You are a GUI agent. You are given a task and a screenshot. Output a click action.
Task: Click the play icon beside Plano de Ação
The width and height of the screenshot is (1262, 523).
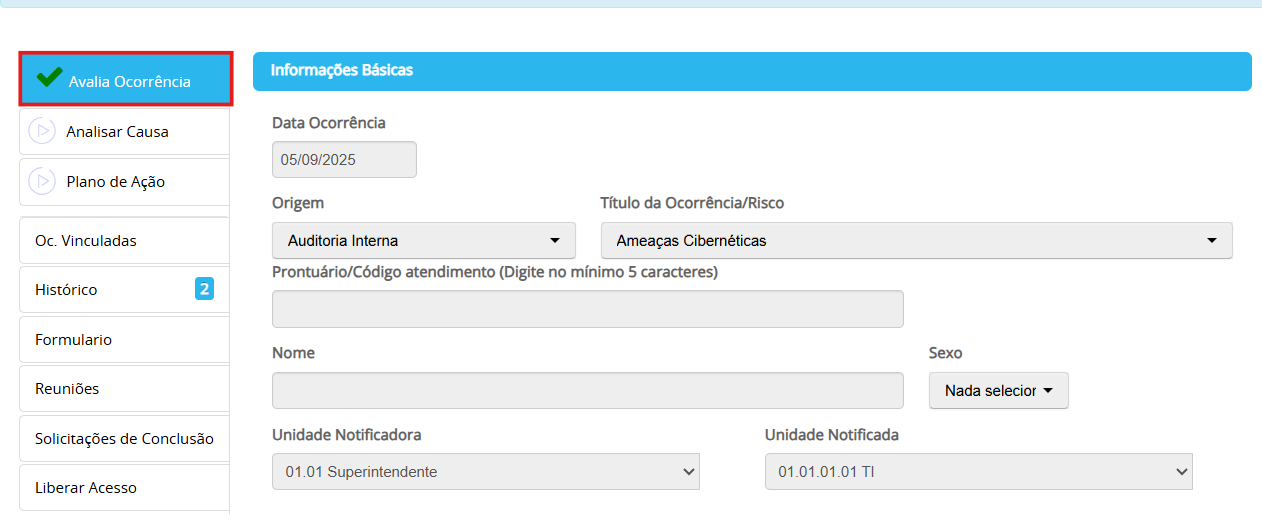click(x=41, y=182)
